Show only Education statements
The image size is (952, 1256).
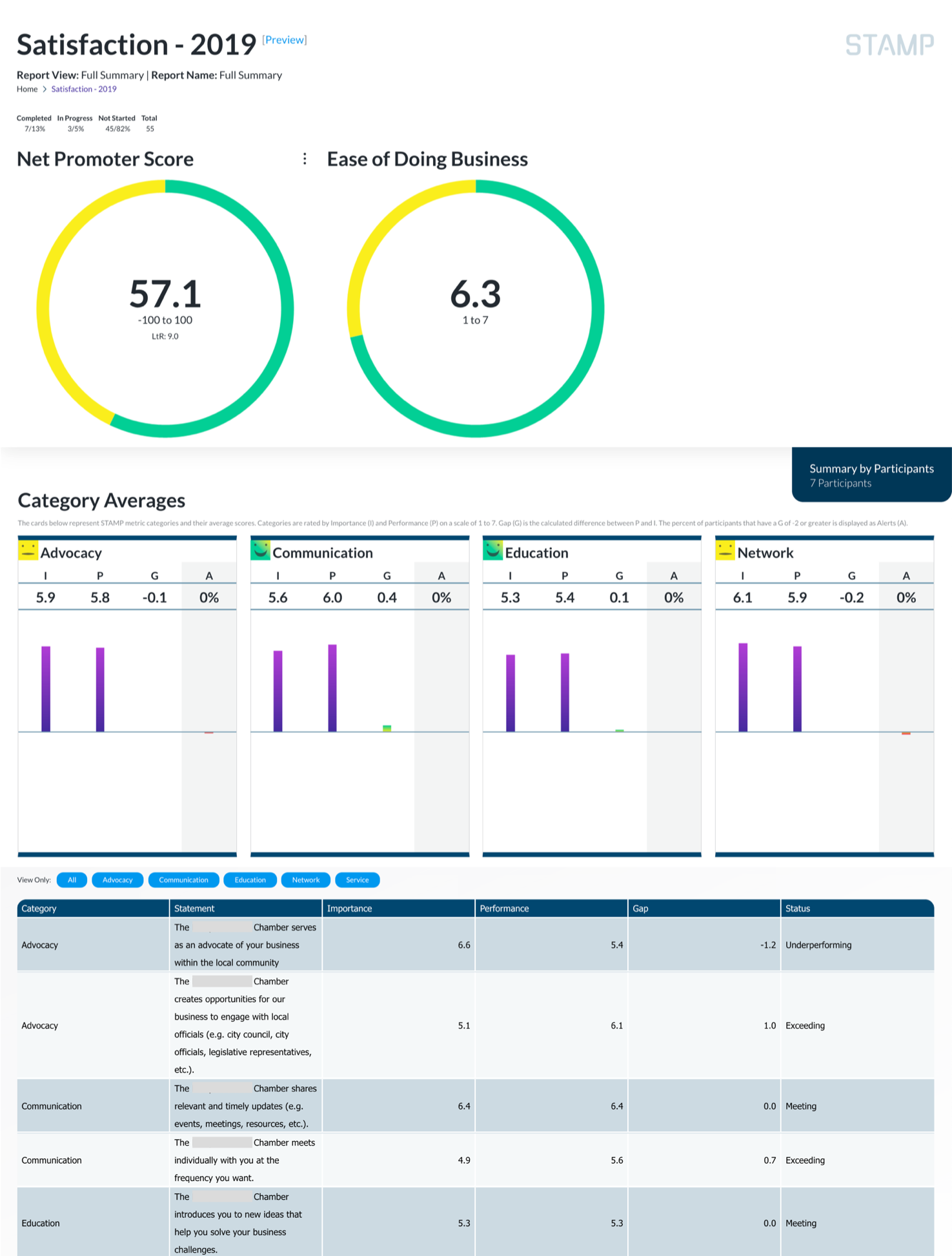250,880
